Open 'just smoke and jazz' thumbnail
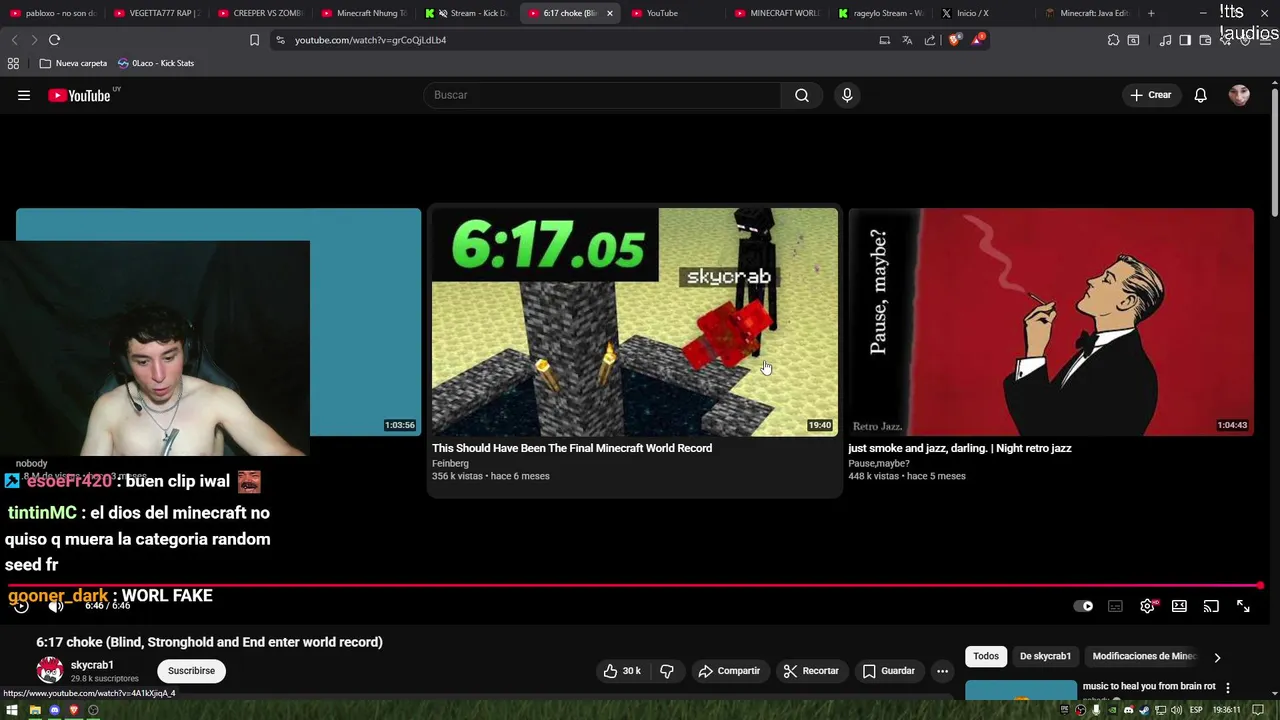The width and height of the screenshot is (1280, 720). 1051,322
